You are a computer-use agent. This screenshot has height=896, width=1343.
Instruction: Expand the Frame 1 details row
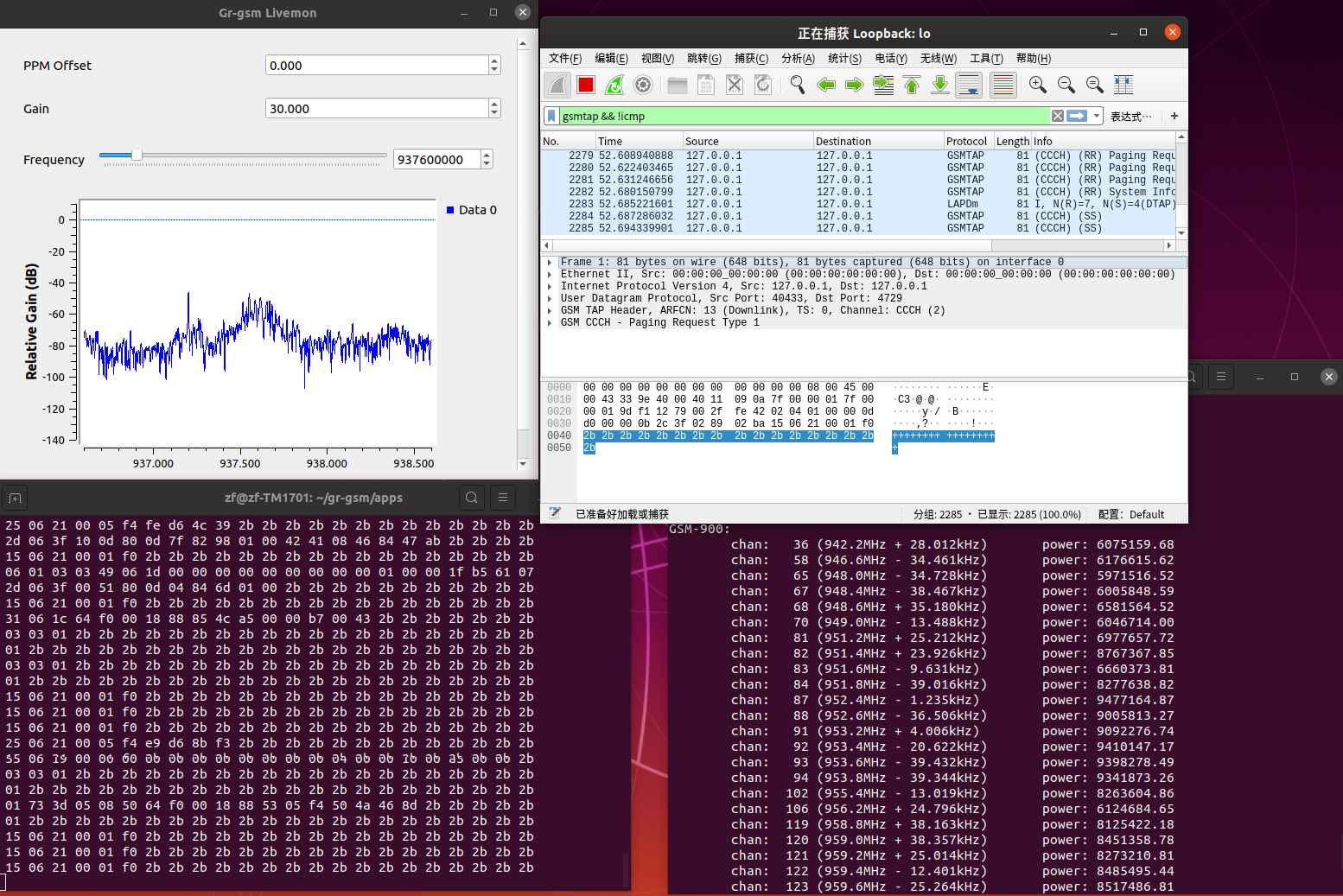(550, 262)
